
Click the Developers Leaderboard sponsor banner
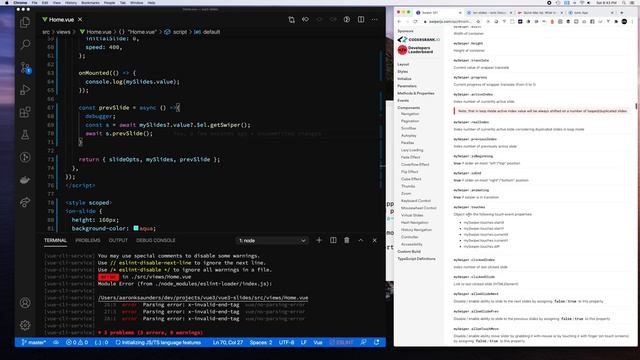[416, 50]
